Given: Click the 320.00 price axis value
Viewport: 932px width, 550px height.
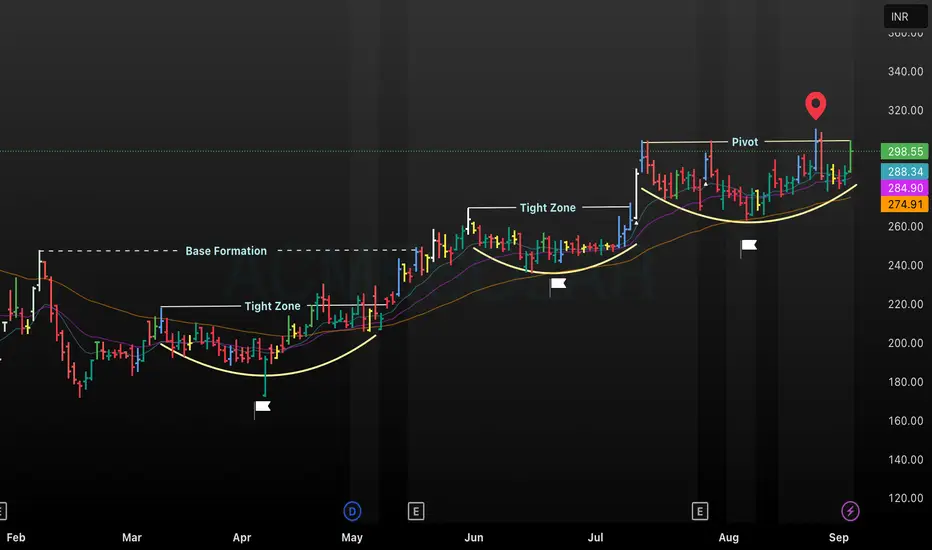Looking at the screenshot, I should tap(905, 111).
